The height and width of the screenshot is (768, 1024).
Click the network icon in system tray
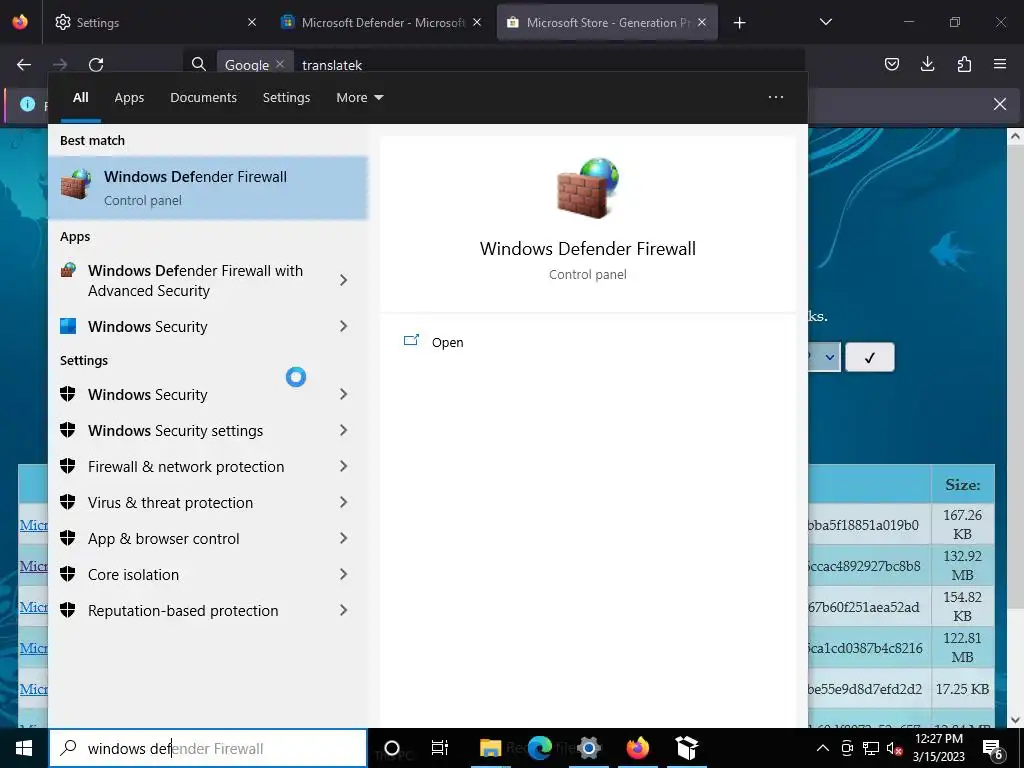click(x=871, y=748)
